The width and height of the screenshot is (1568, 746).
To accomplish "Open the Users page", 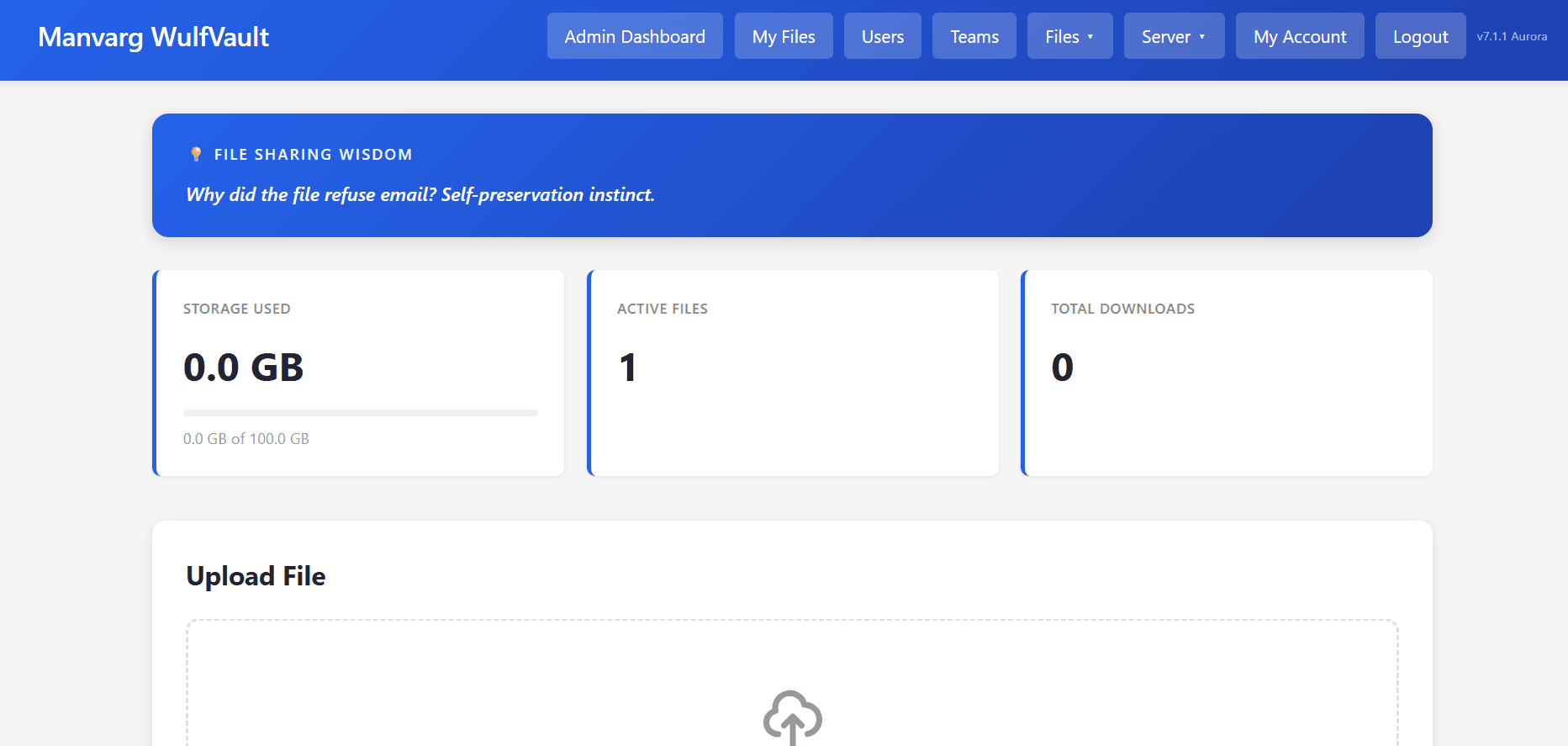I will [x=883, y=36].
